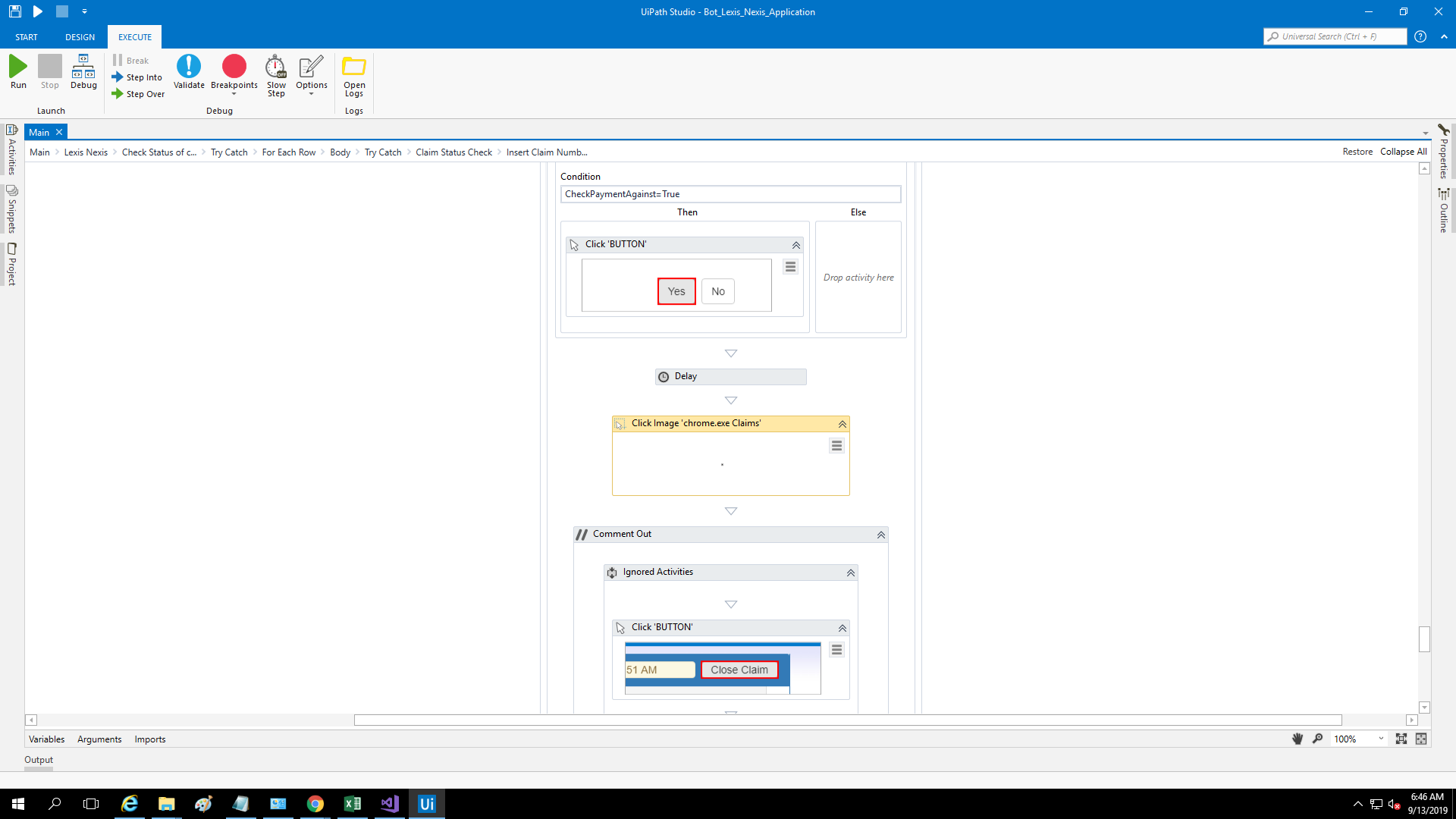Toggle pan hand tool

click(x=1298, y=739)
